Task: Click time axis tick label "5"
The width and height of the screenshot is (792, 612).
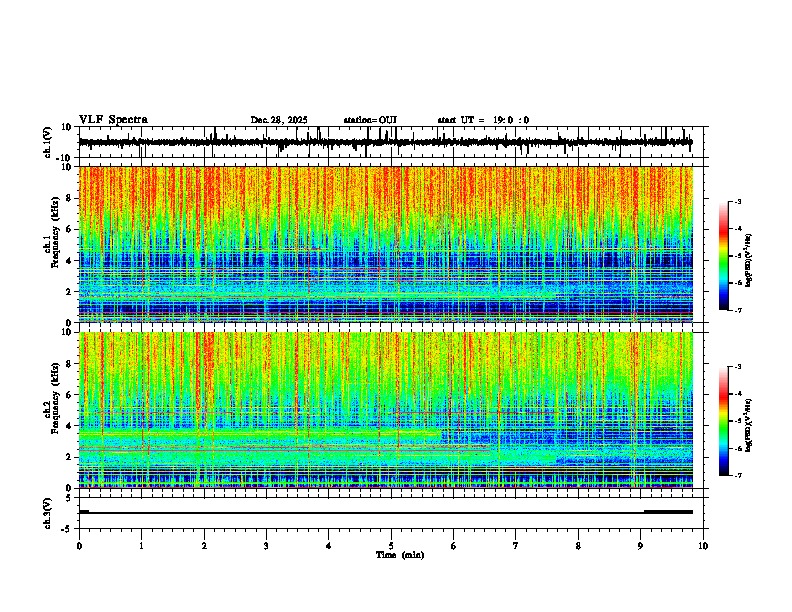Action: [391, 546]
